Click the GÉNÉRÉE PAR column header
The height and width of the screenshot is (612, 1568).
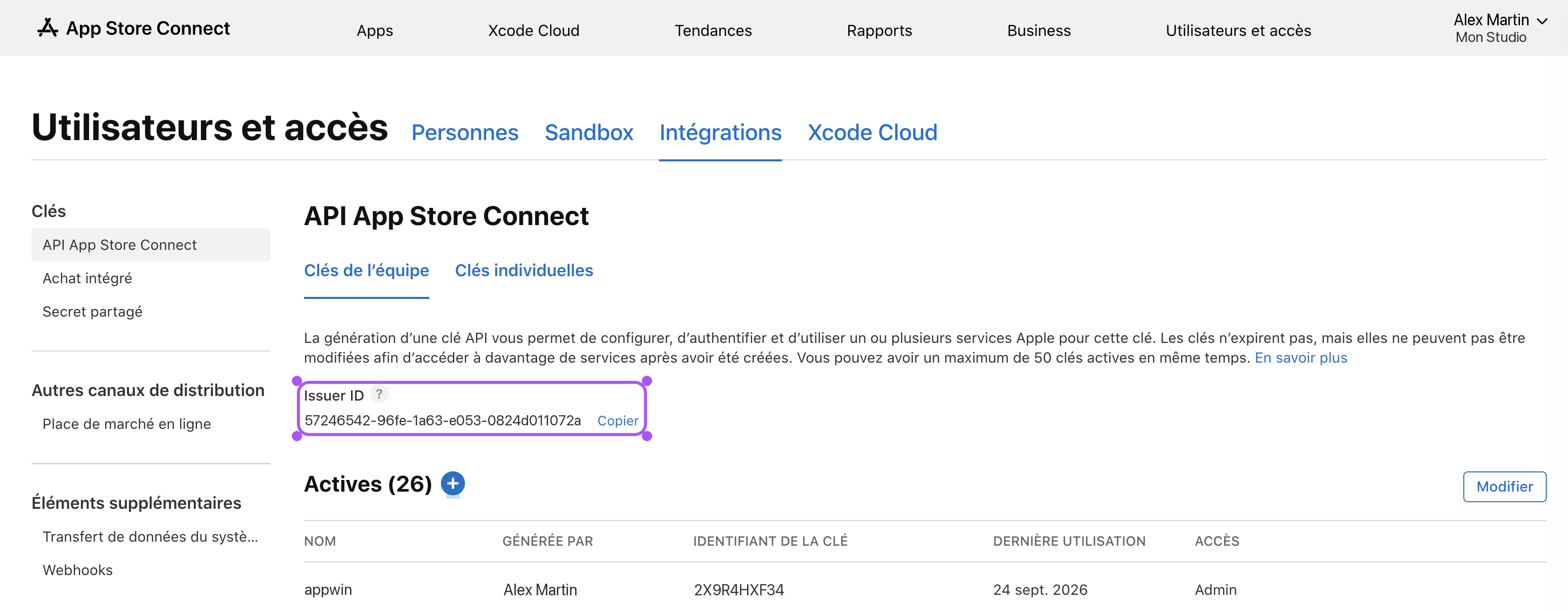coord(548,541)
